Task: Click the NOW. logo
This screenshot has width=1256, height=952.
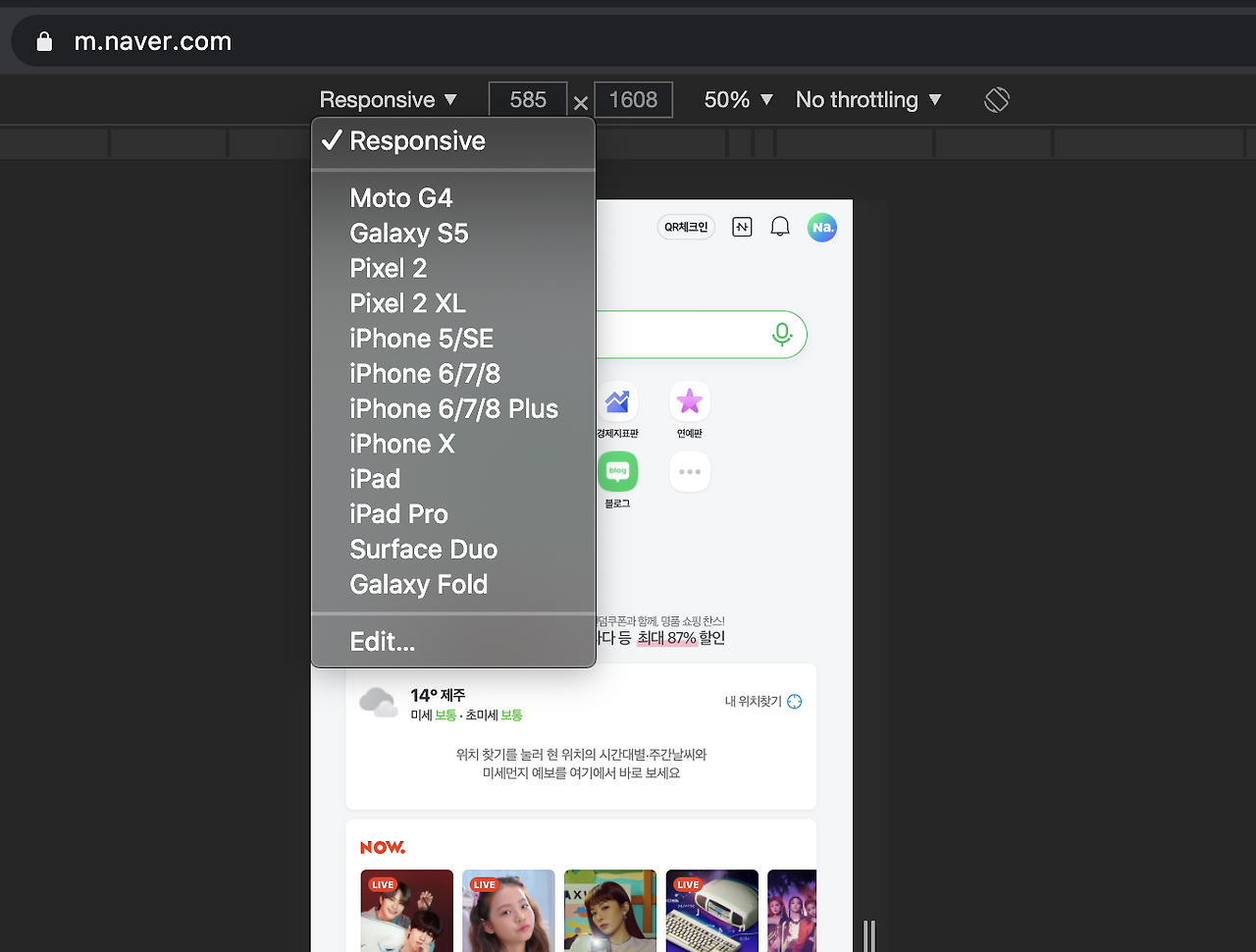Action: (383, 847)
